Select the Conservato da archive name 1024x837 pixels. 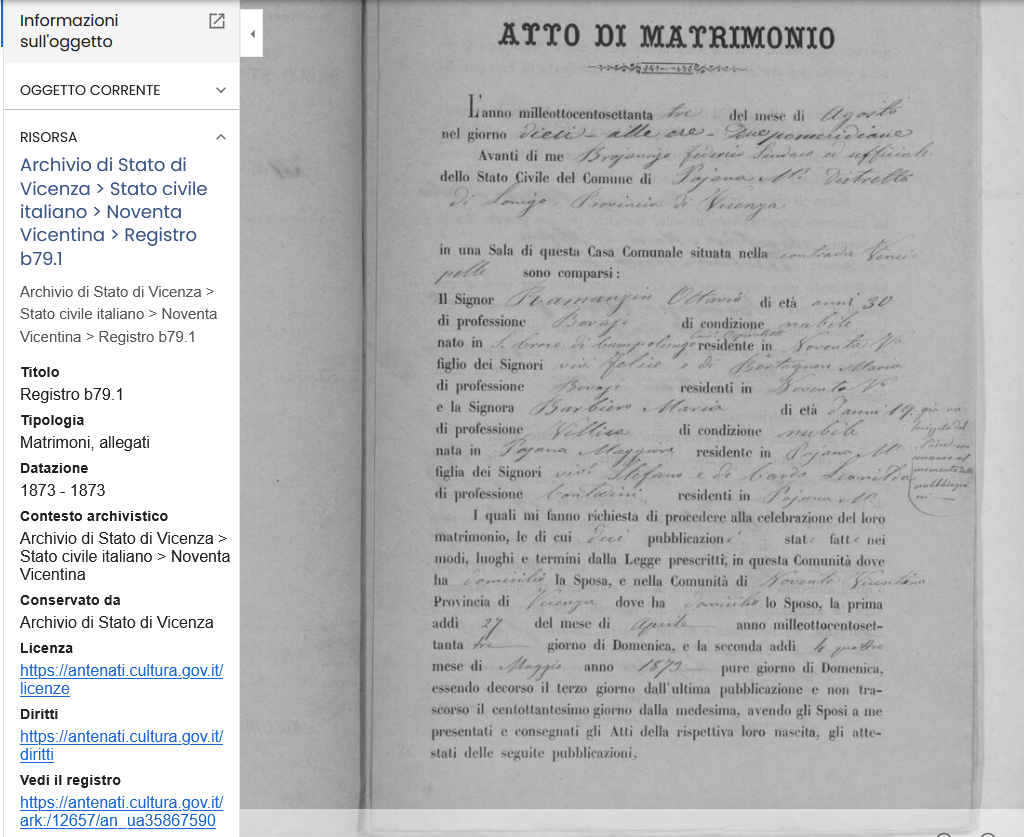(x=116, y=623)
